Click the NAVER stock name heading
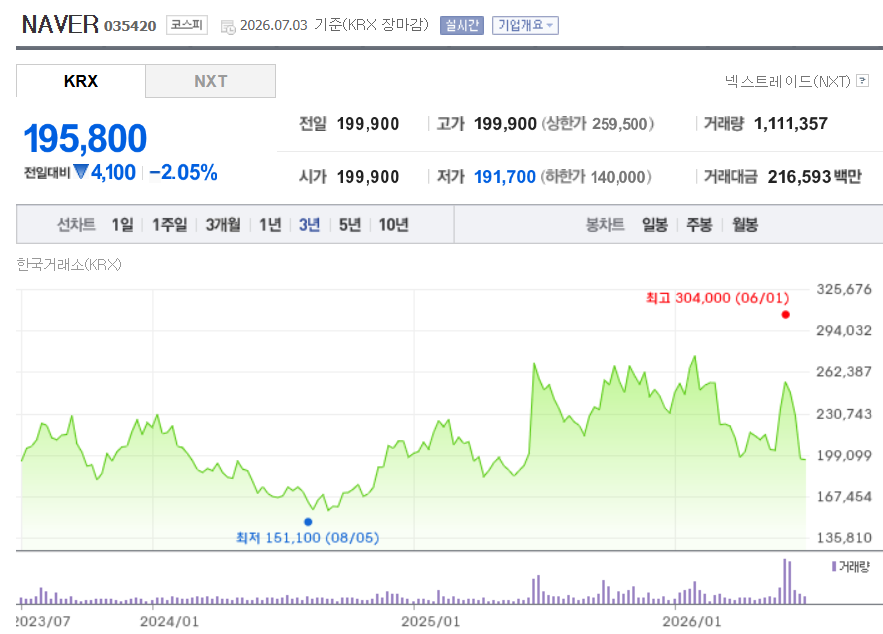Viewport: 883px width, 634px height. coord(60,24)
